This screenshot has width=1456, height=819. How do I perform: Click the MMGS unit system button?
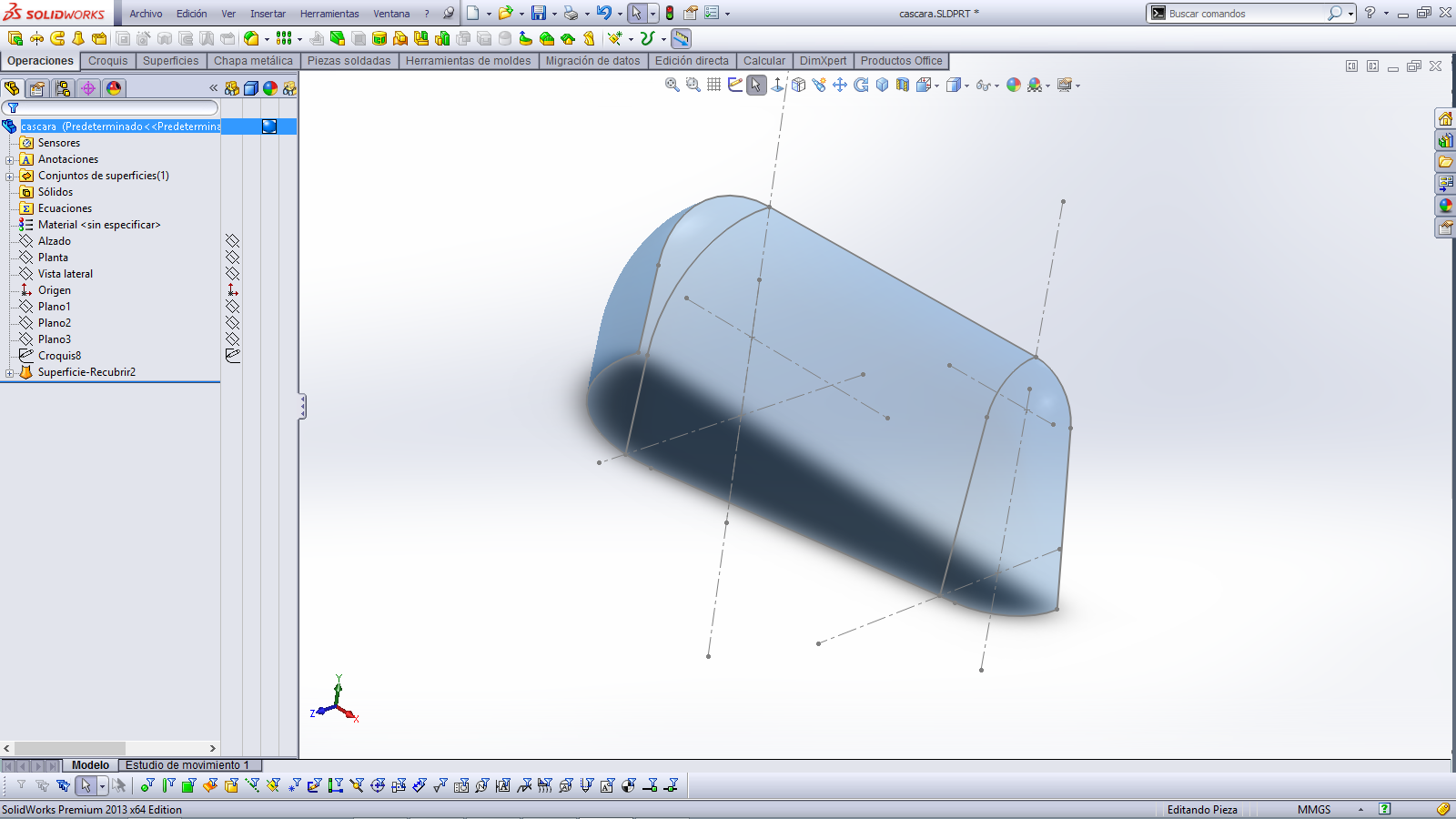(1314, 809)
